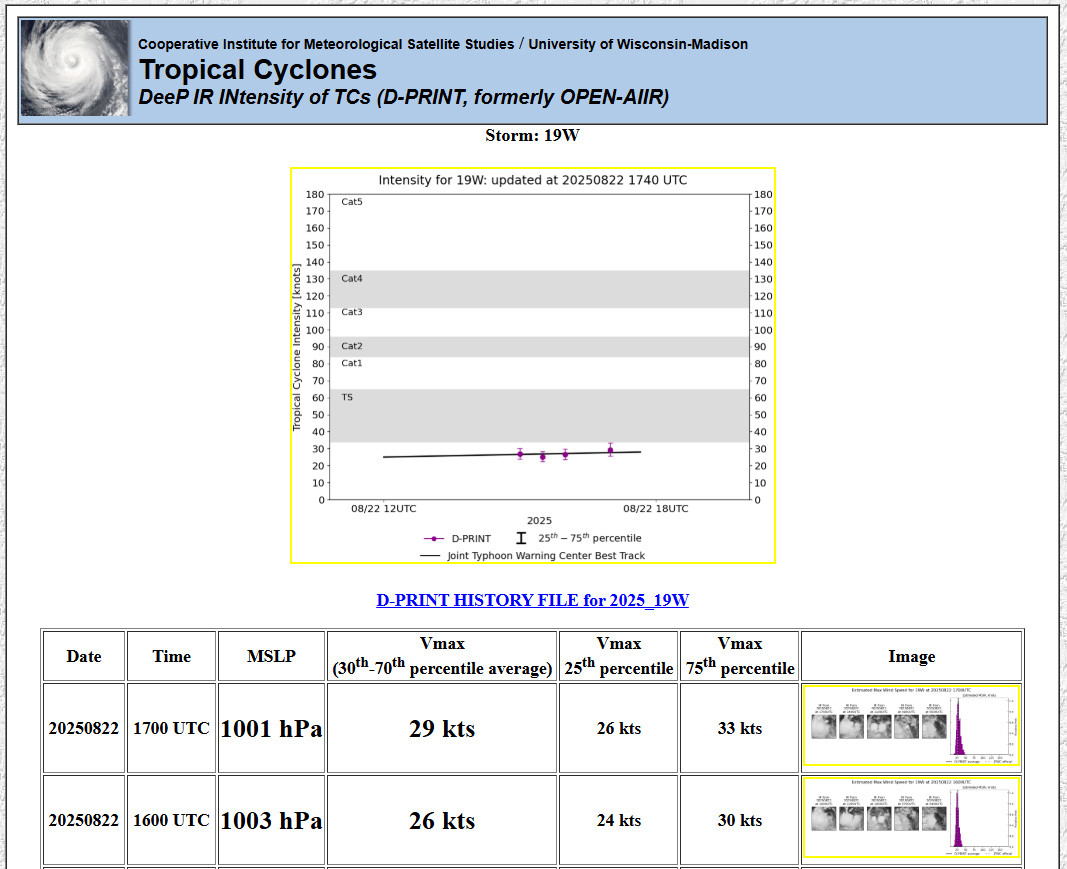Click the MSLP column header

pos(271,656)
